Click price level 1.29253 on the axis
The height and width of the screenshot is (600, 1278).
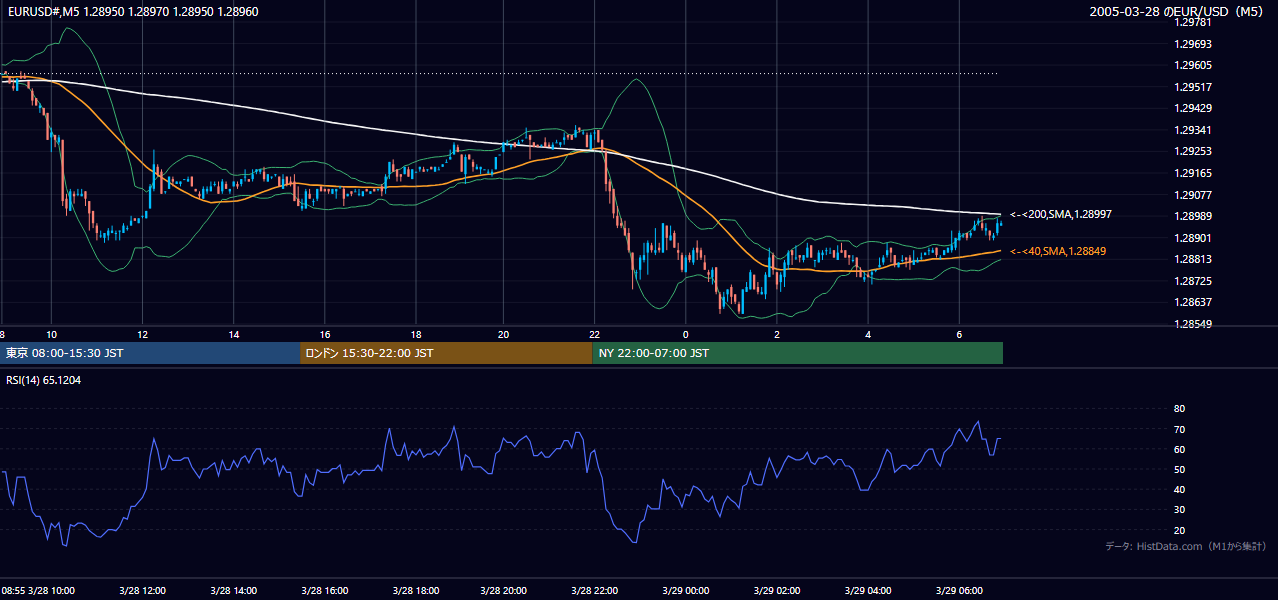[x=1193, y=151]
